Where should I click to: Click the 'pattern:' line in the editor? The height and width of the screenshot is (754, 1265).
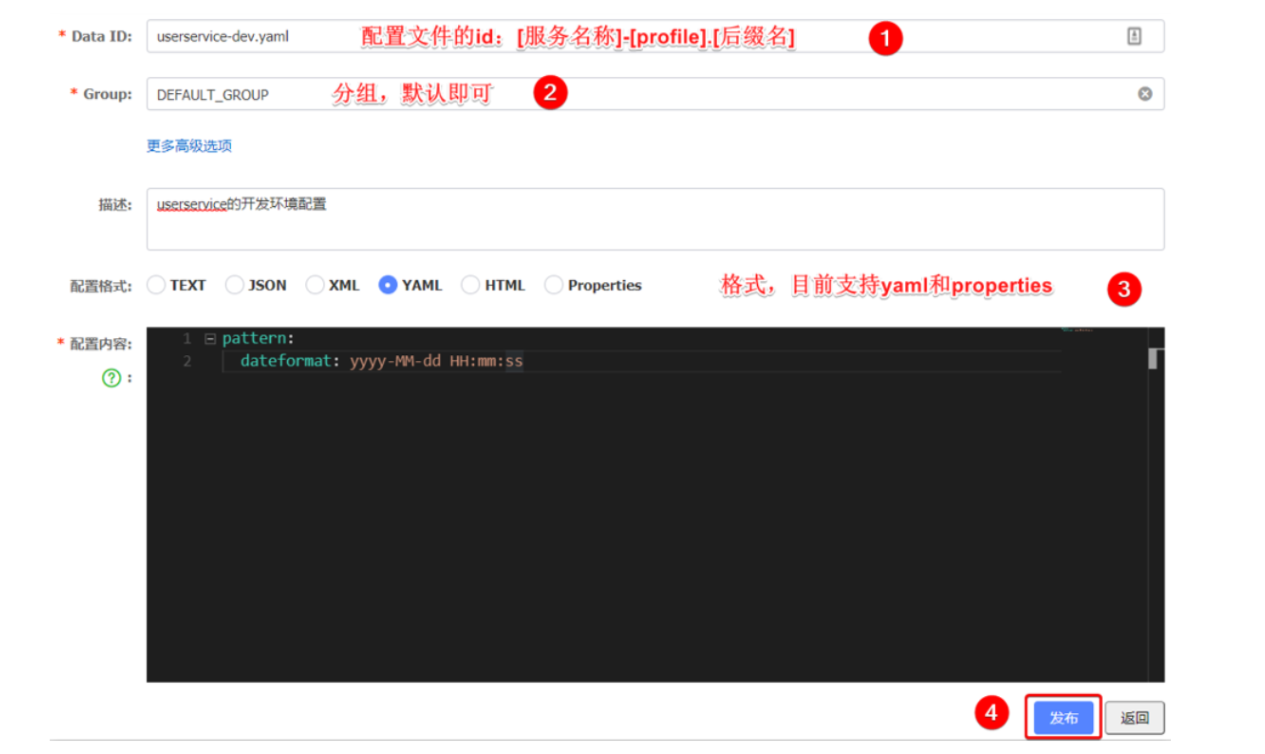coord(258,339)
